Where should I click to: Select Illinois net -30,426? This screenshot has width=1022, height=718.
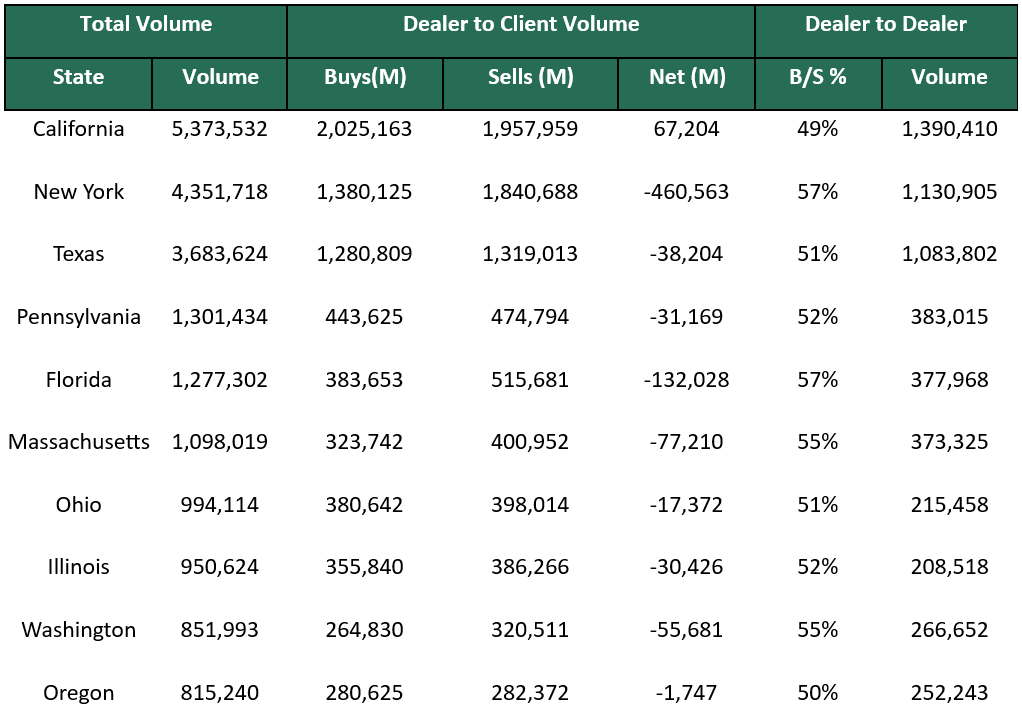click(x=686, y=566)
